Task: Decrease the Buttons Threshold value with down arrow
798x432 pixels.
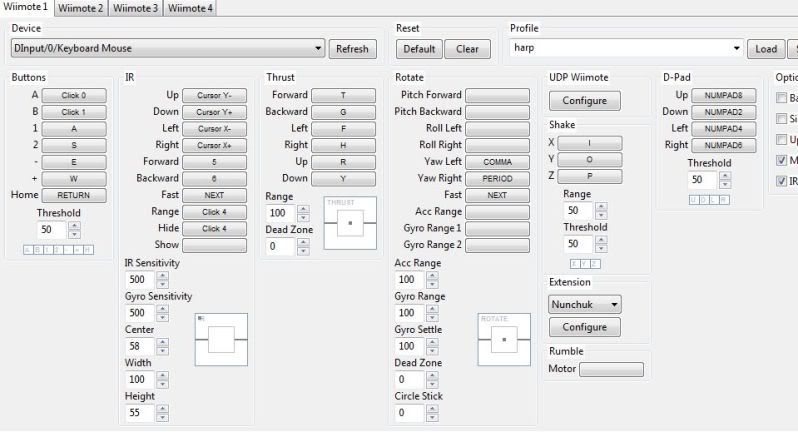Action: pyautogui.click(x=74, y=234)
